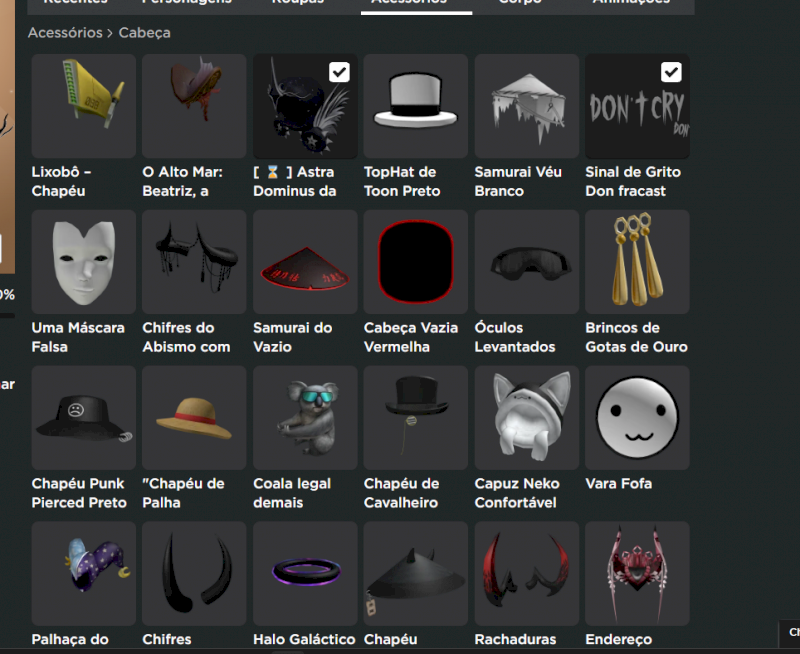Select the Capuz Neko Confortável hood
Screen dimensions: 800x654
click(526, 418)
